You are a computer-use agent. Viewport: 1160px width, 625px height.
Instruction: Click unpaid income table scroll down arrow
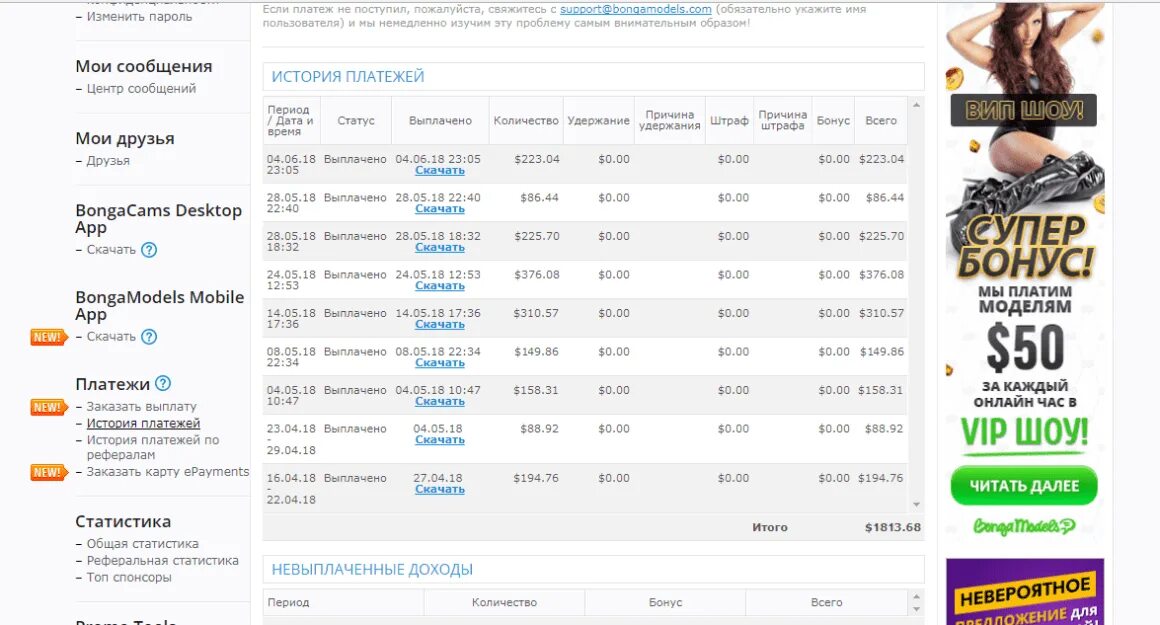(917, 609)
